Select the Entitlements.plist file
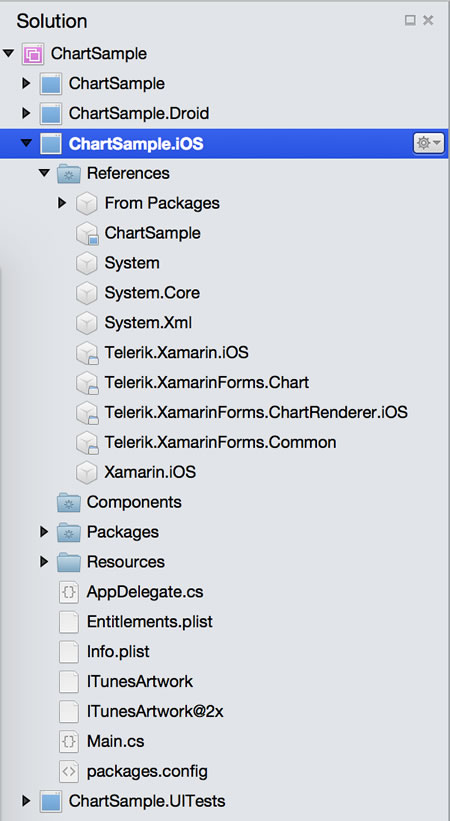The image size is (450, 821). pos(150,622)
